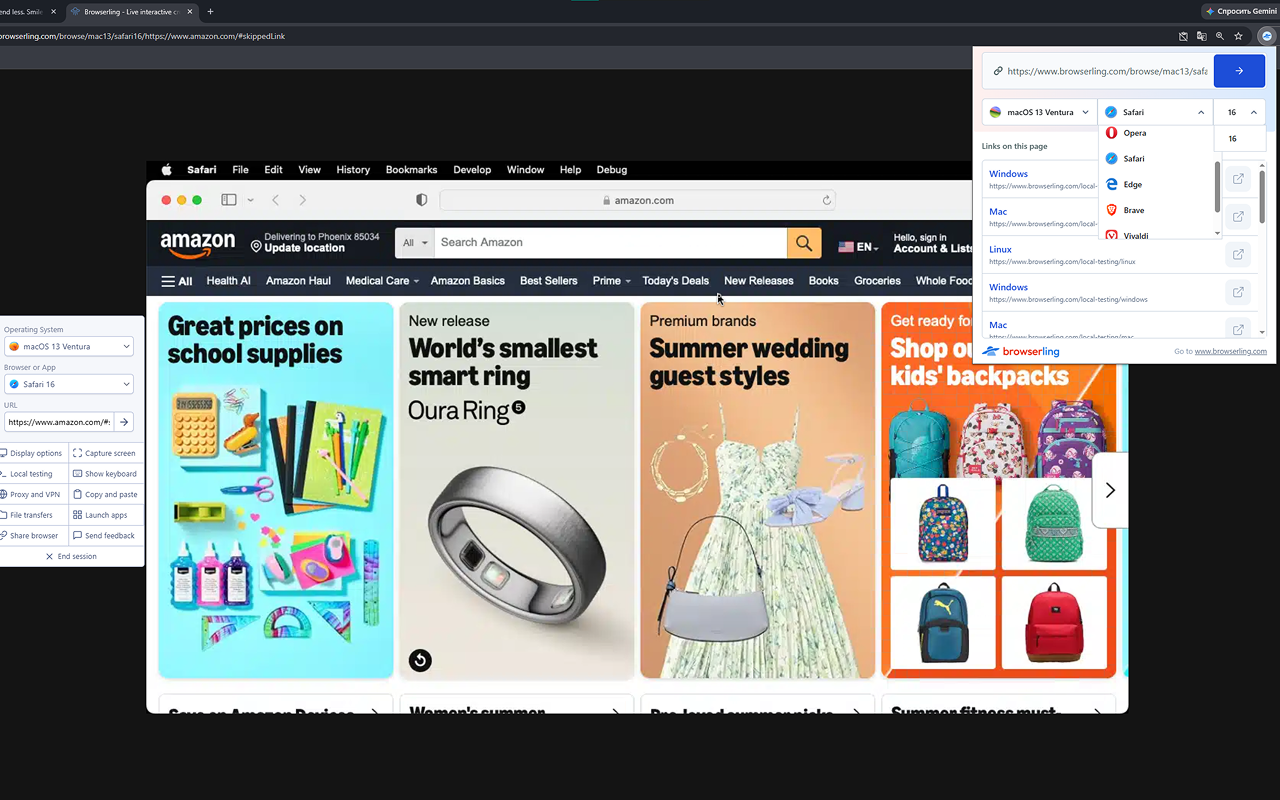Open the Operating System dropdown in the sidebar
1280x800 pixels.
pyautogui.click(x=69, y=346)
